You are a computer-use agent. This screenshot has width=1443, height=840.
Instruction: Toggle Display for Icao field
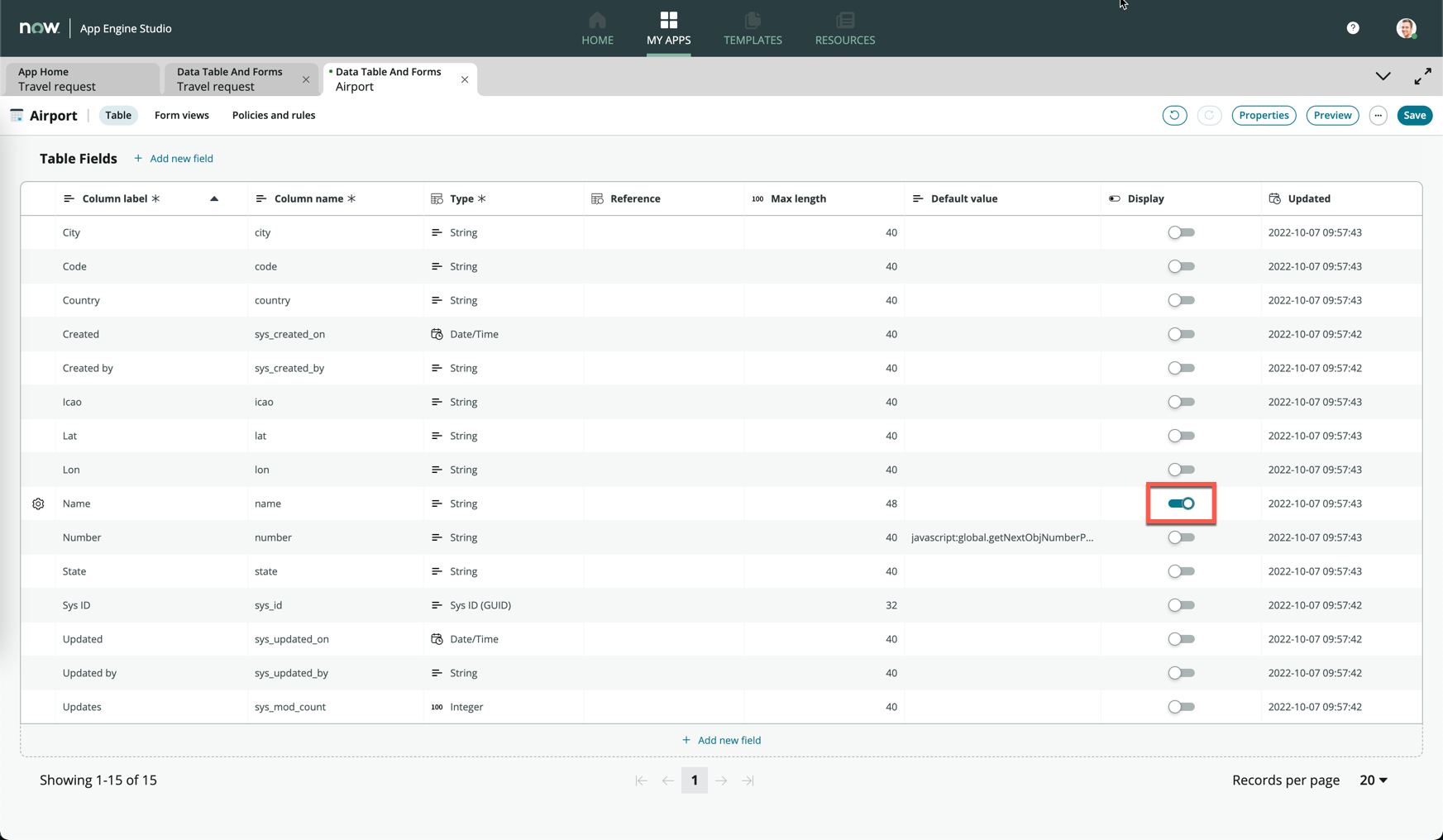click(x=1181, y=402)
